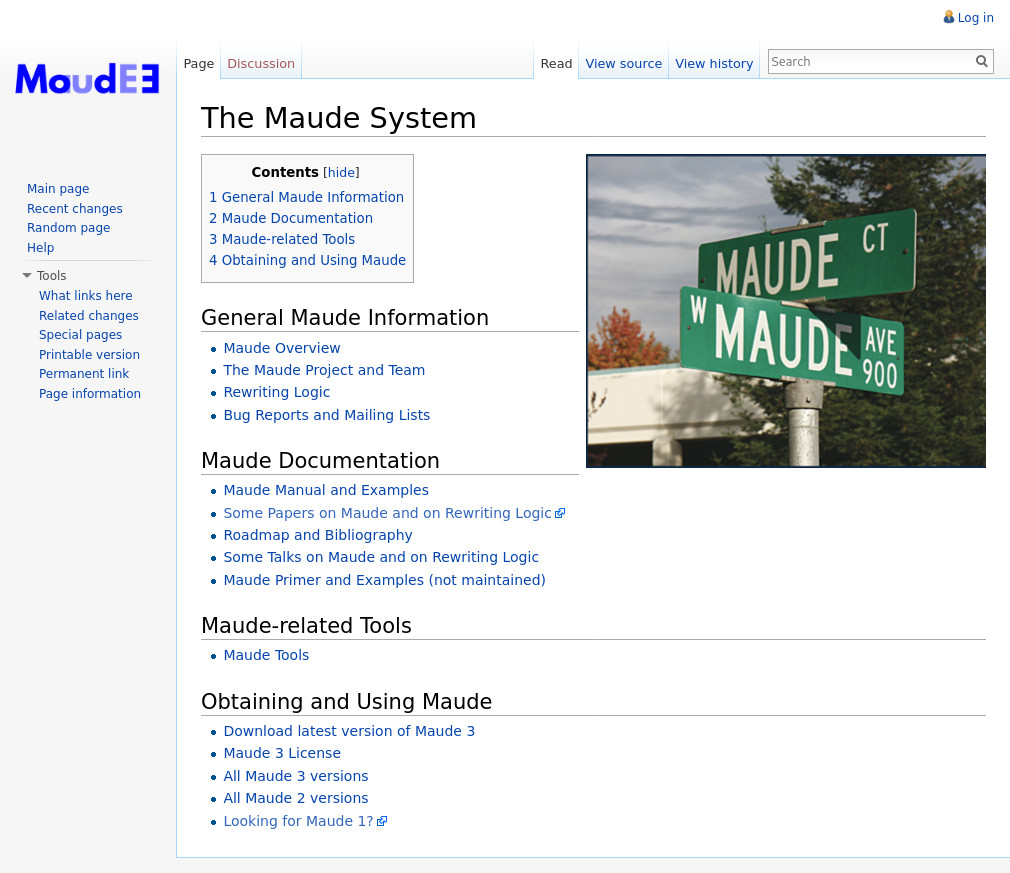1010x873 pixels.
Task: Open Printable version in sidebar
Action: [89, 355]
